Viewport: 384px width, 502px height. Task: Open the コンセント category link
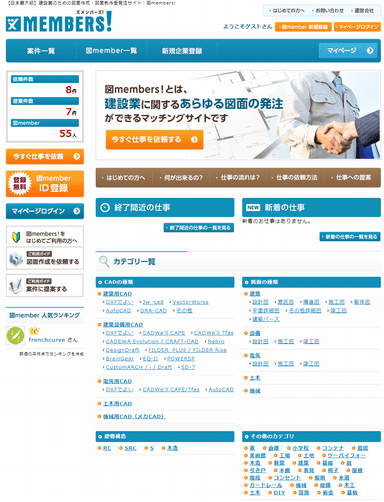(x=287, y=478)
